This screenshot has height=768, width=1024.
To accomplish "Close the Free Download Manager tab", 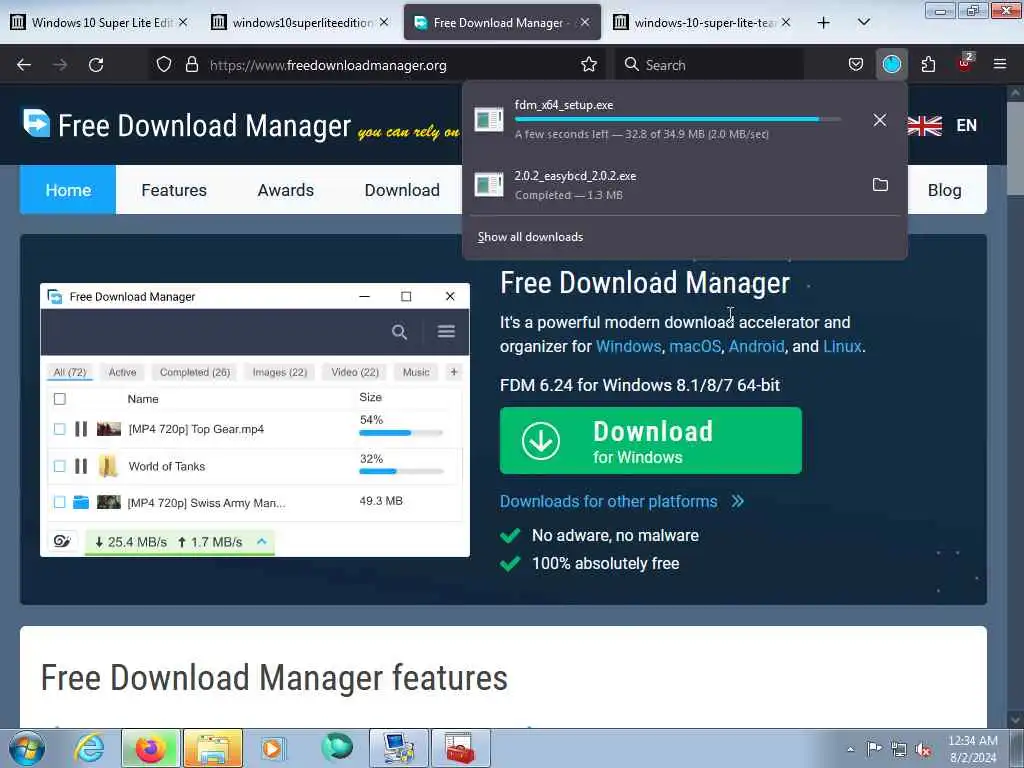I will click(585, 23).
